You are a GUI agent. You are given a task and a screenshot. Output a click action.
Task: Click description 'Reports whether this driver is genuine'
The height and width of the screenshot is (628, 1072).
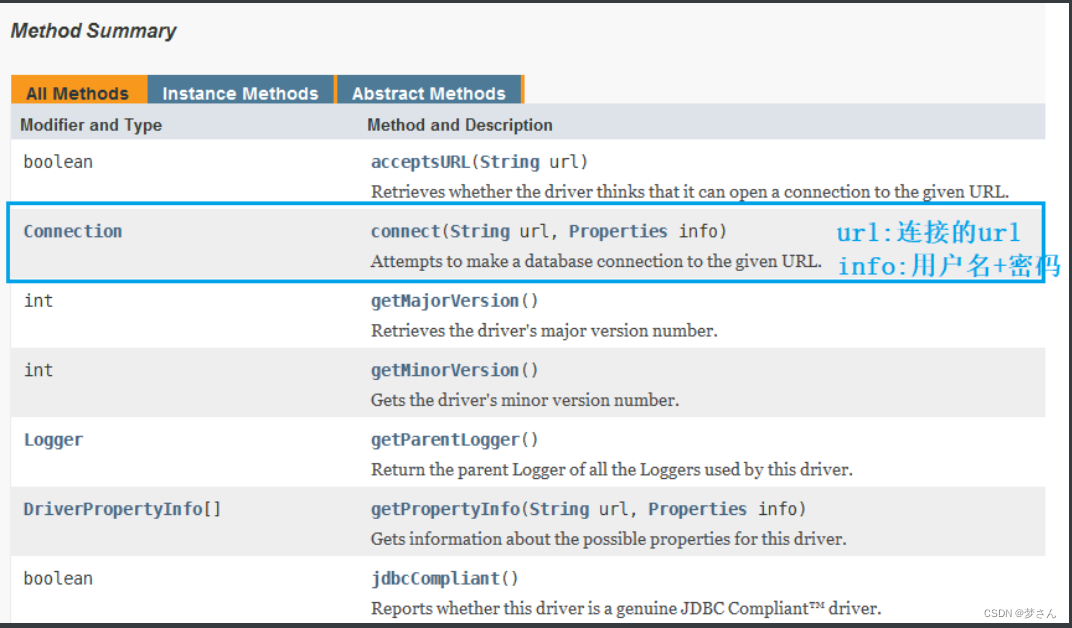[626, 608]
